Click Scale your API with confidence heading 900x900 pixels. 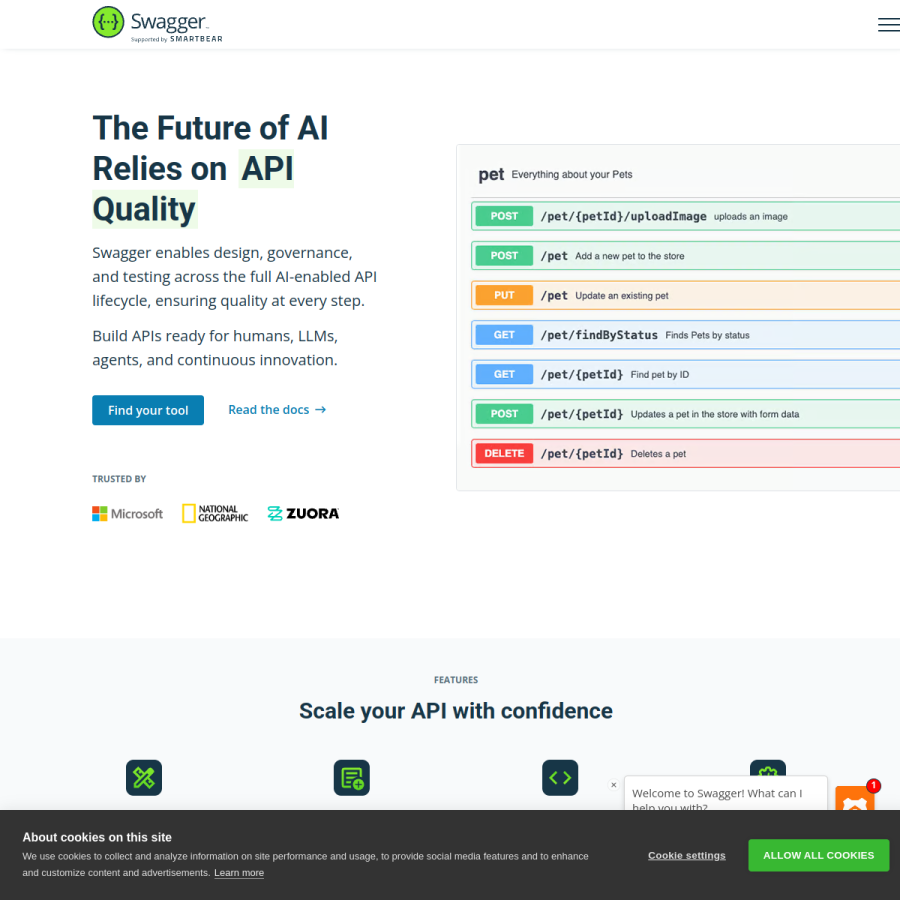(x=456, y=711)
